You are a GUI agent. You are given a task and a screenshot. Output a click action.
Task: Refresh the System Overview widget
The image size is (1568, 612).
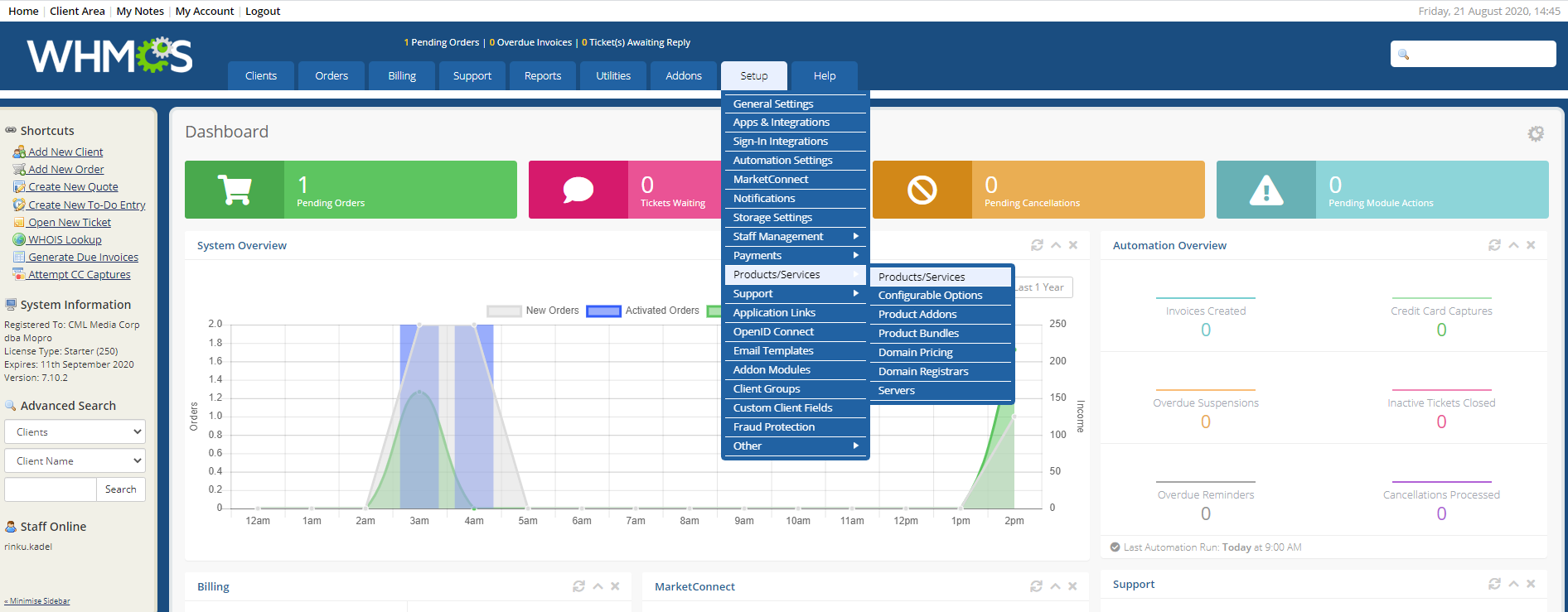coord(1037,245)
